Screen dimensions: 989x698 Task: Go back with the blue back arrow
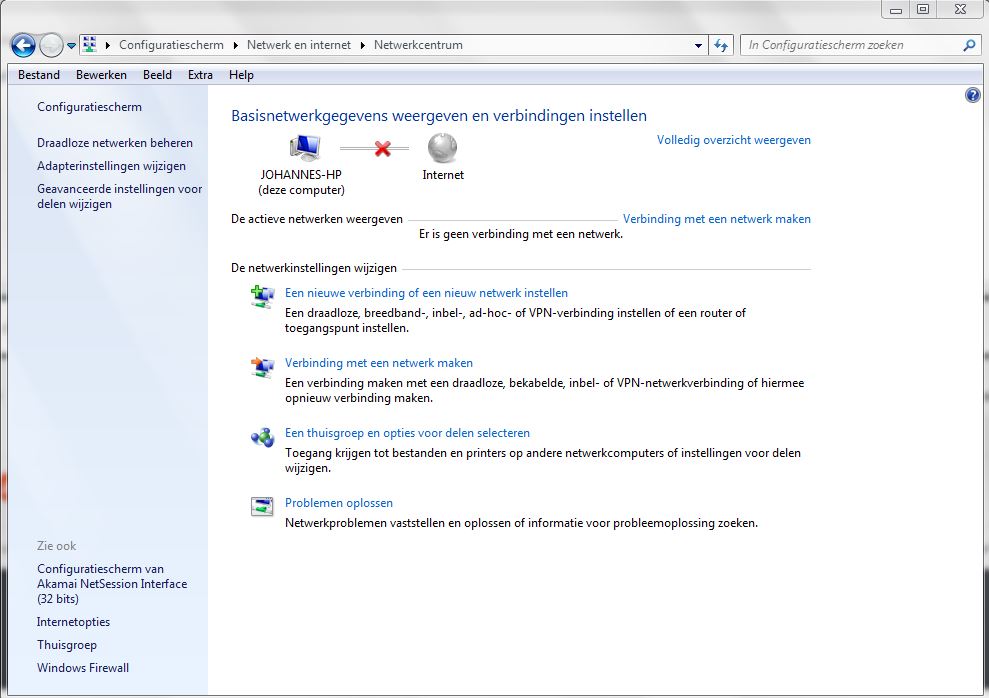click(23, 45)
